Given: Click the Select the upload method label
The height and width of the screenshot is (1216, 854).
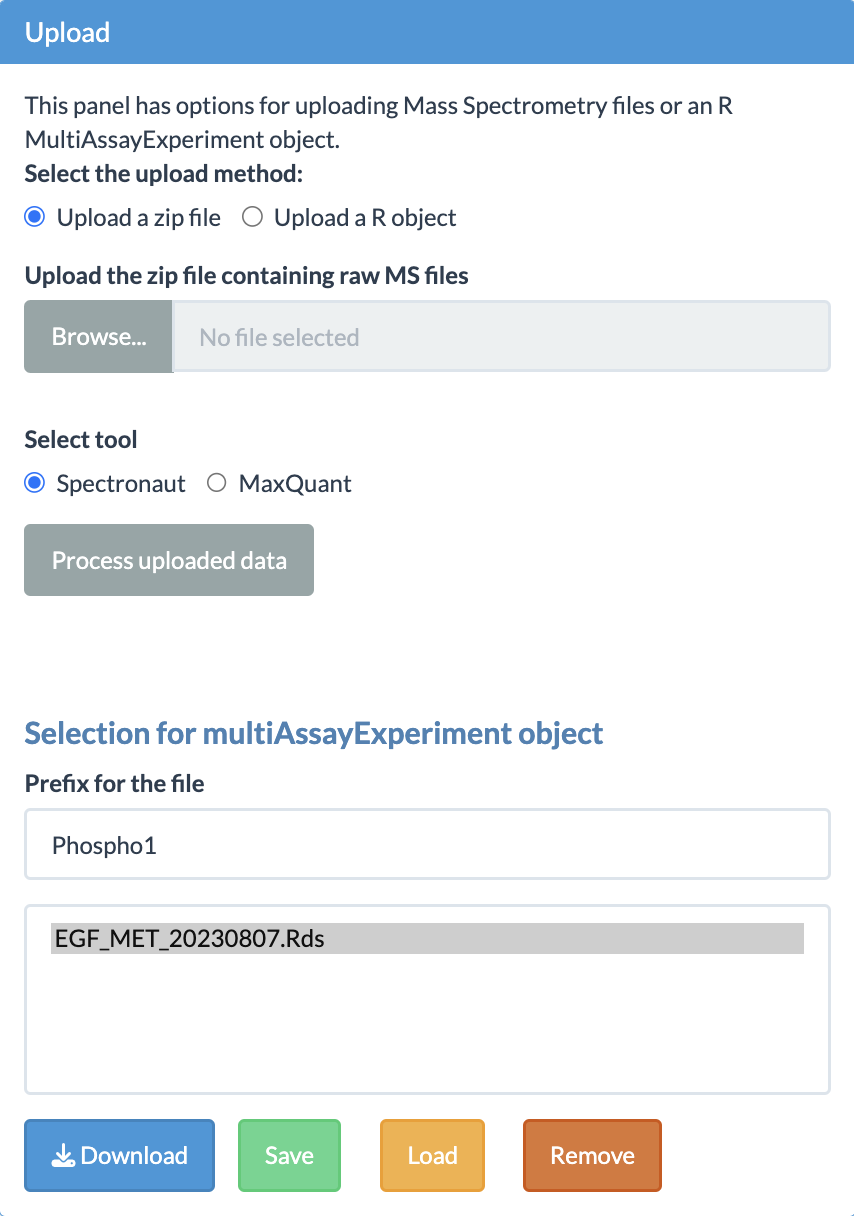Looking at the screenshot, I should [x=164, y=173].
